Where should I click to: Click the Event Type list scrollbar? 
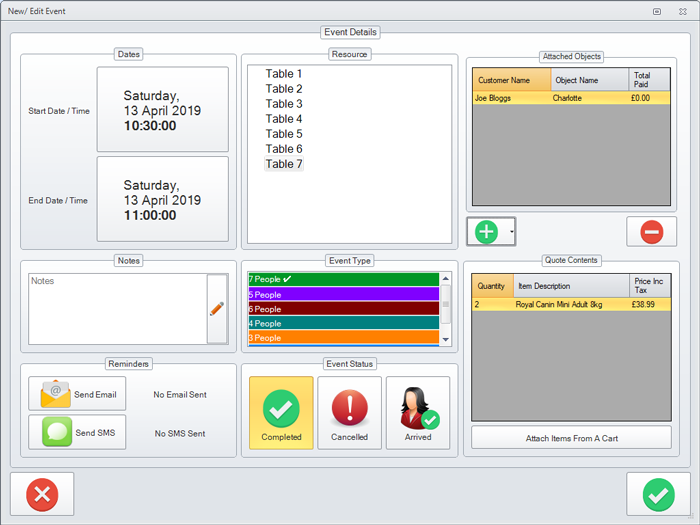tap(446, 308)
